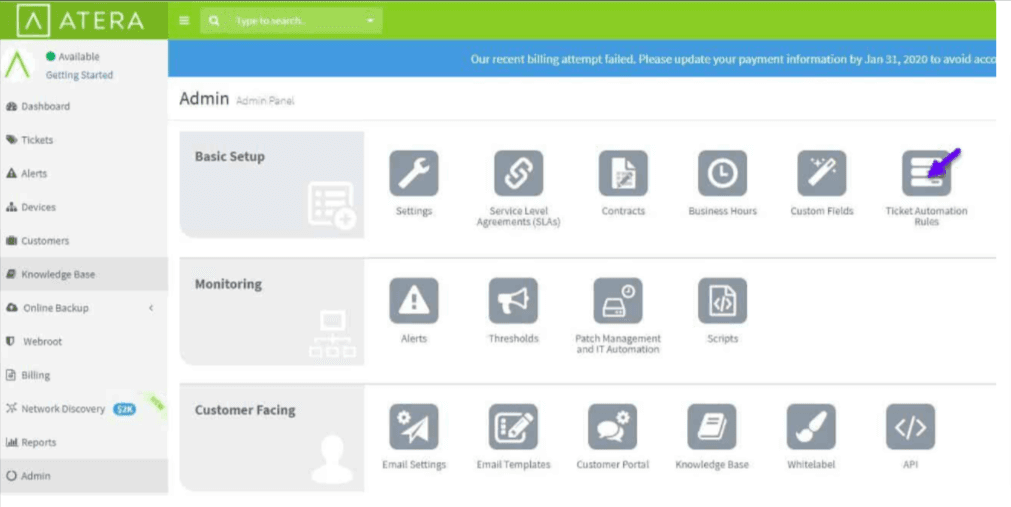Open the Custom Fields magic wand icon
This screenshot has width=1011, height=507.
pyautogui.click(x=821, y=173)
